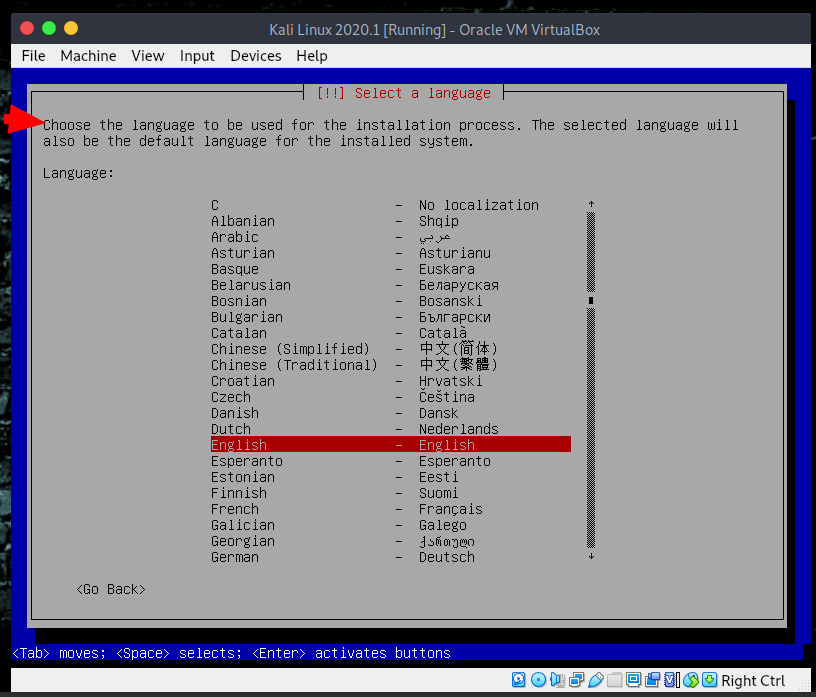The image size is (816, 697).
Task: Select the C no localization entry
Action: point(391,205)
